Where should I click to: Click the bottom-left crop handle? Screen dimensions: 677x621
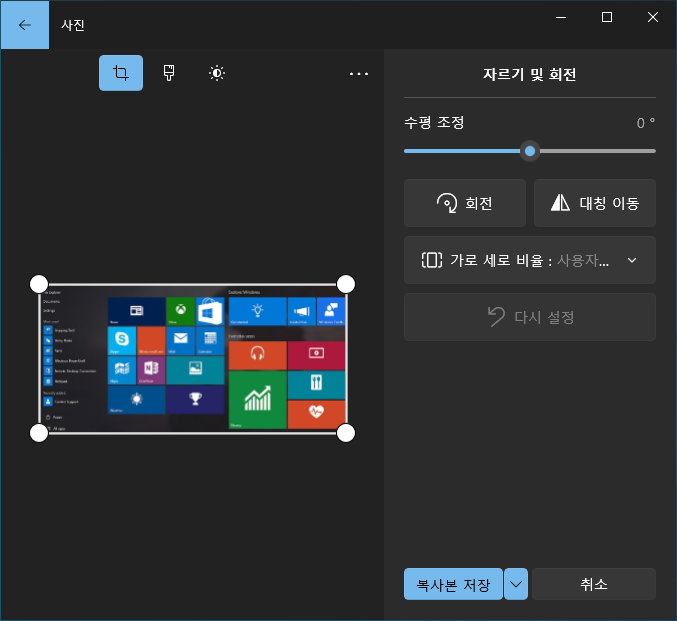pyautogui.click(x=39, y=433)
